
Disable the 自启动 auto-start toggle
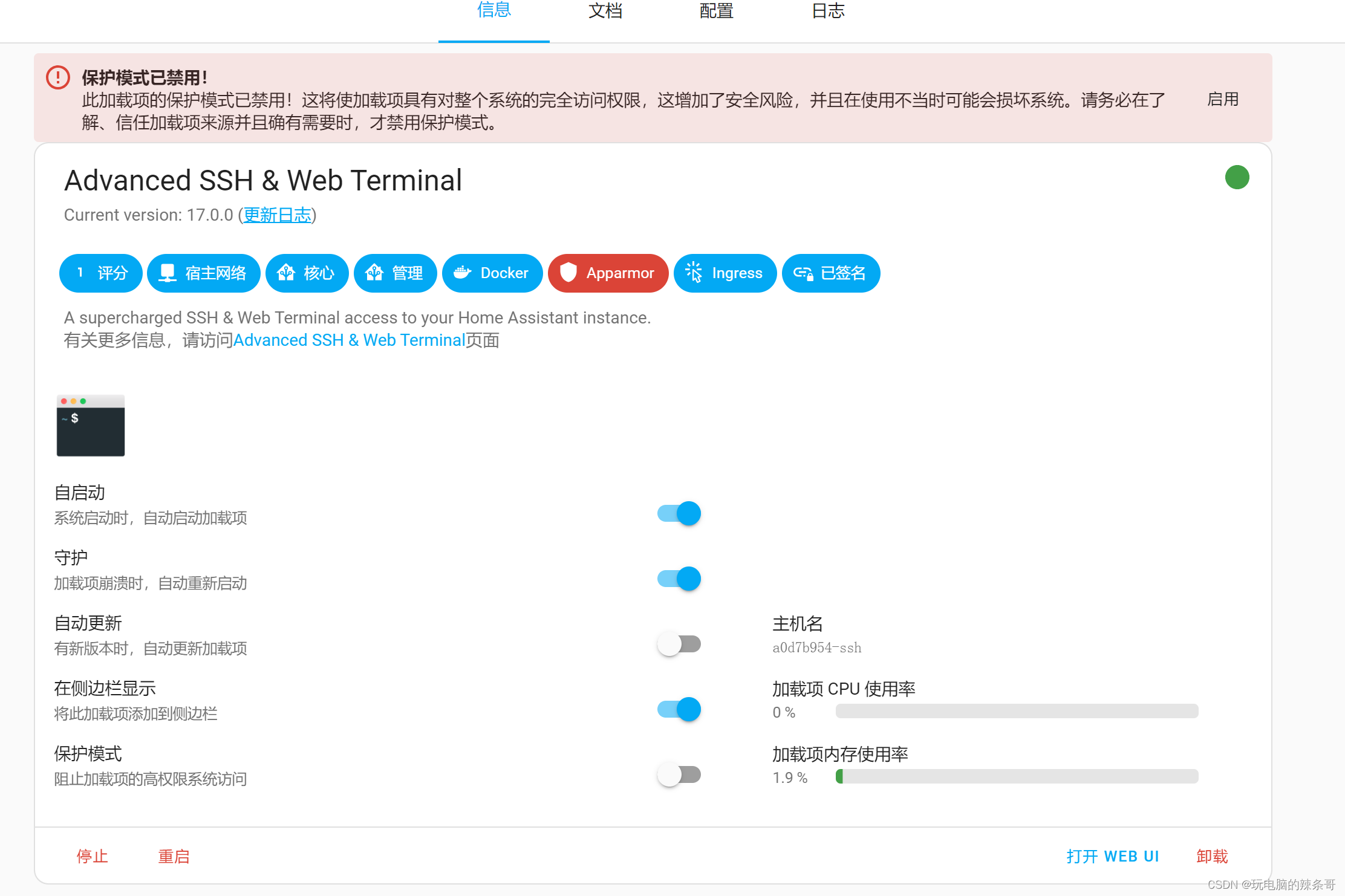[679, 513]
